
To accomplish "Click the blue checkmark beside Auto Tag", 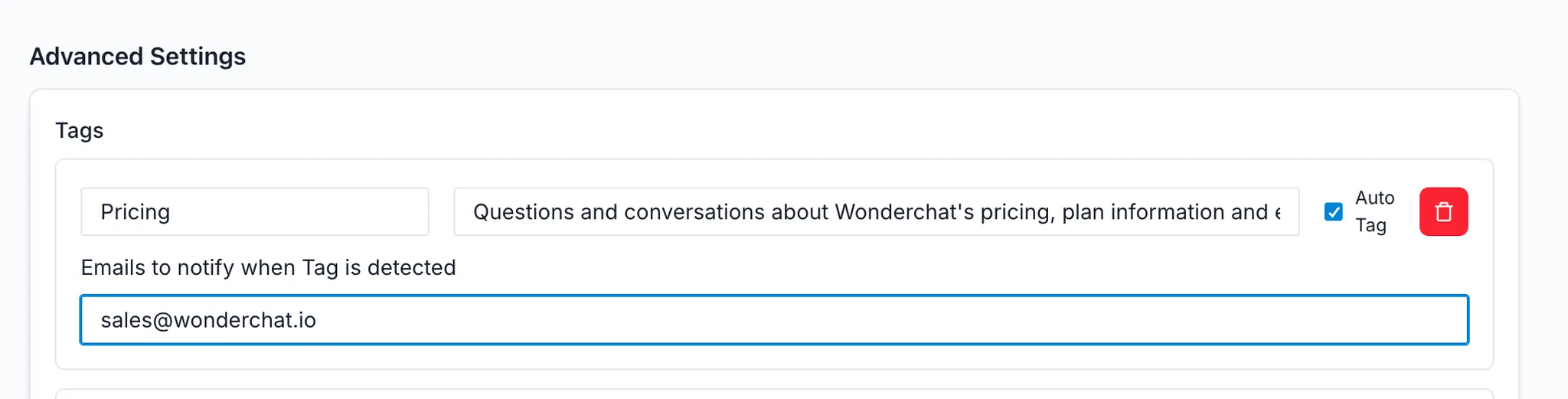I will pyautogui.click(x=1333, y=212).
